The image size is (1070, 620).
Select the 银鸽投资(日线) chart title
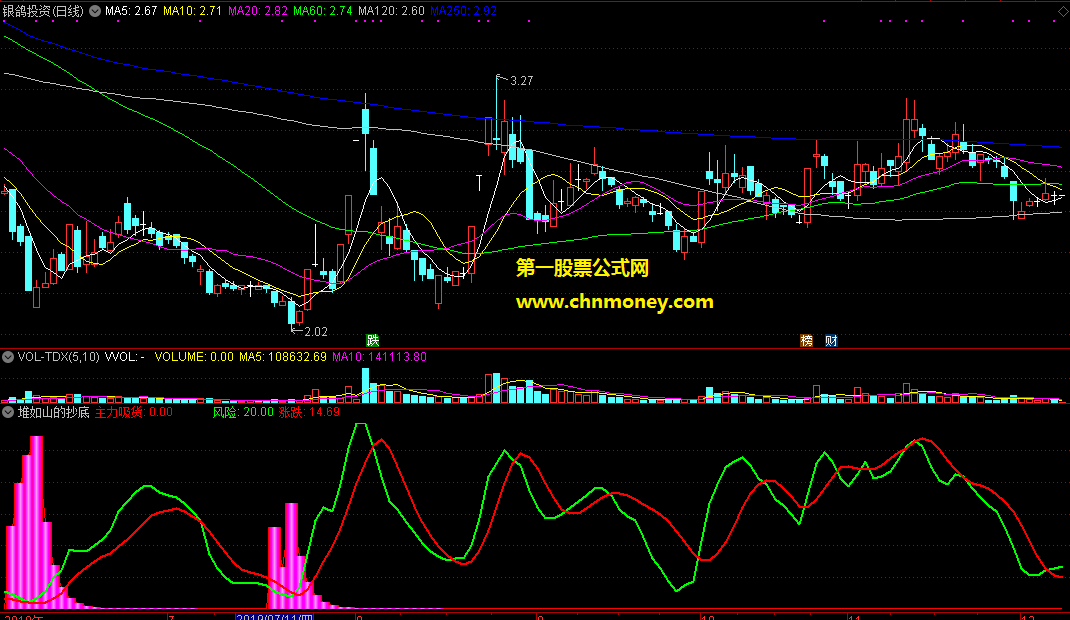[x=43, y=11]
